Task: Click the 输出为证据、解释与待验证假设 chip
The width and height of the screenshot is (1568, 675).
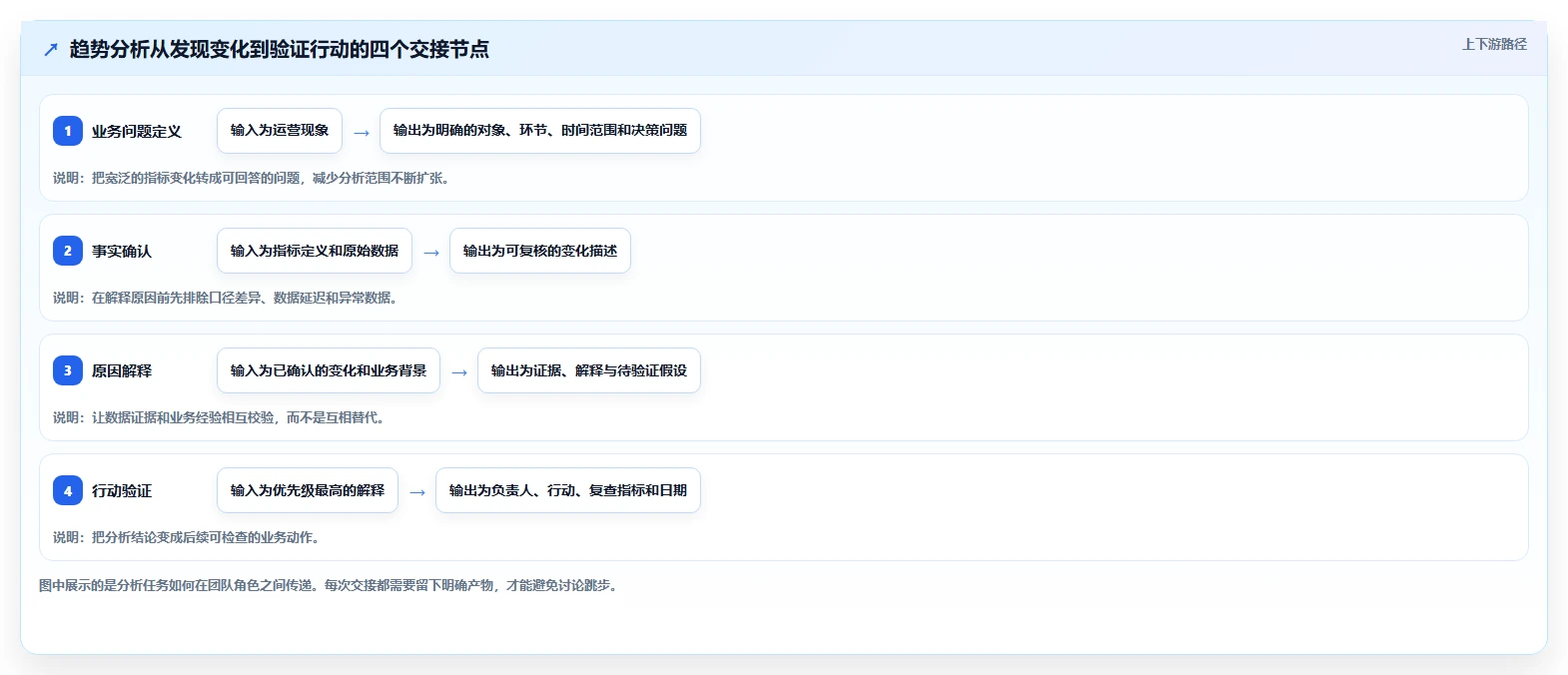Action: click(x=589, y=370)
